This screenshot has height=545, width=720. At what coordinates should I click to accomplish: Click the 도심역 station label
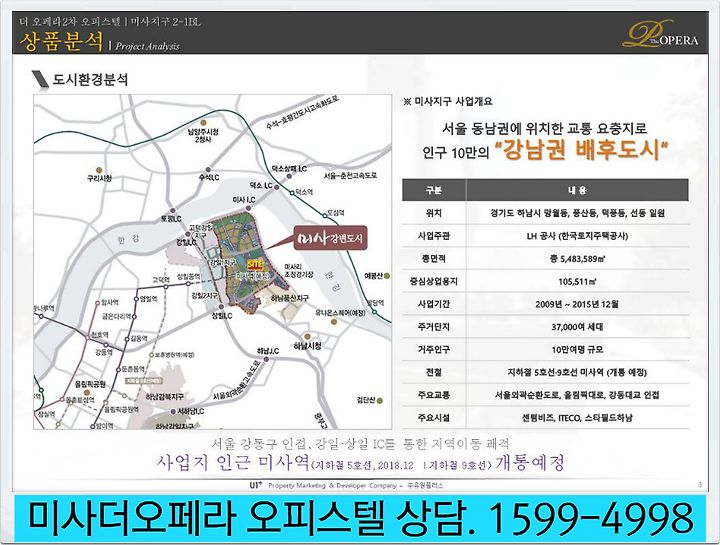(x=336, y=213)
